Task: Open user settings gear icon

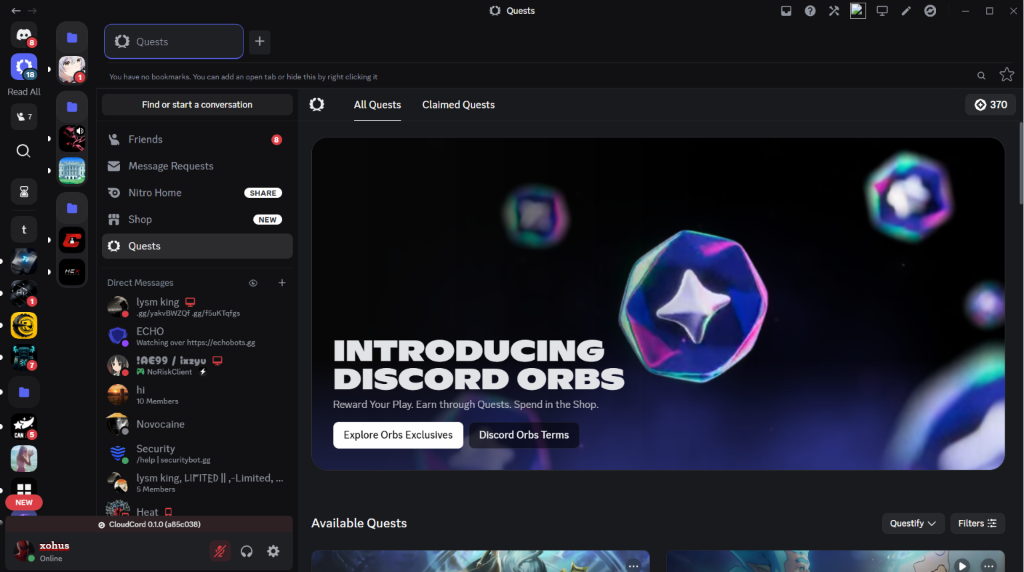Action: 273,551
